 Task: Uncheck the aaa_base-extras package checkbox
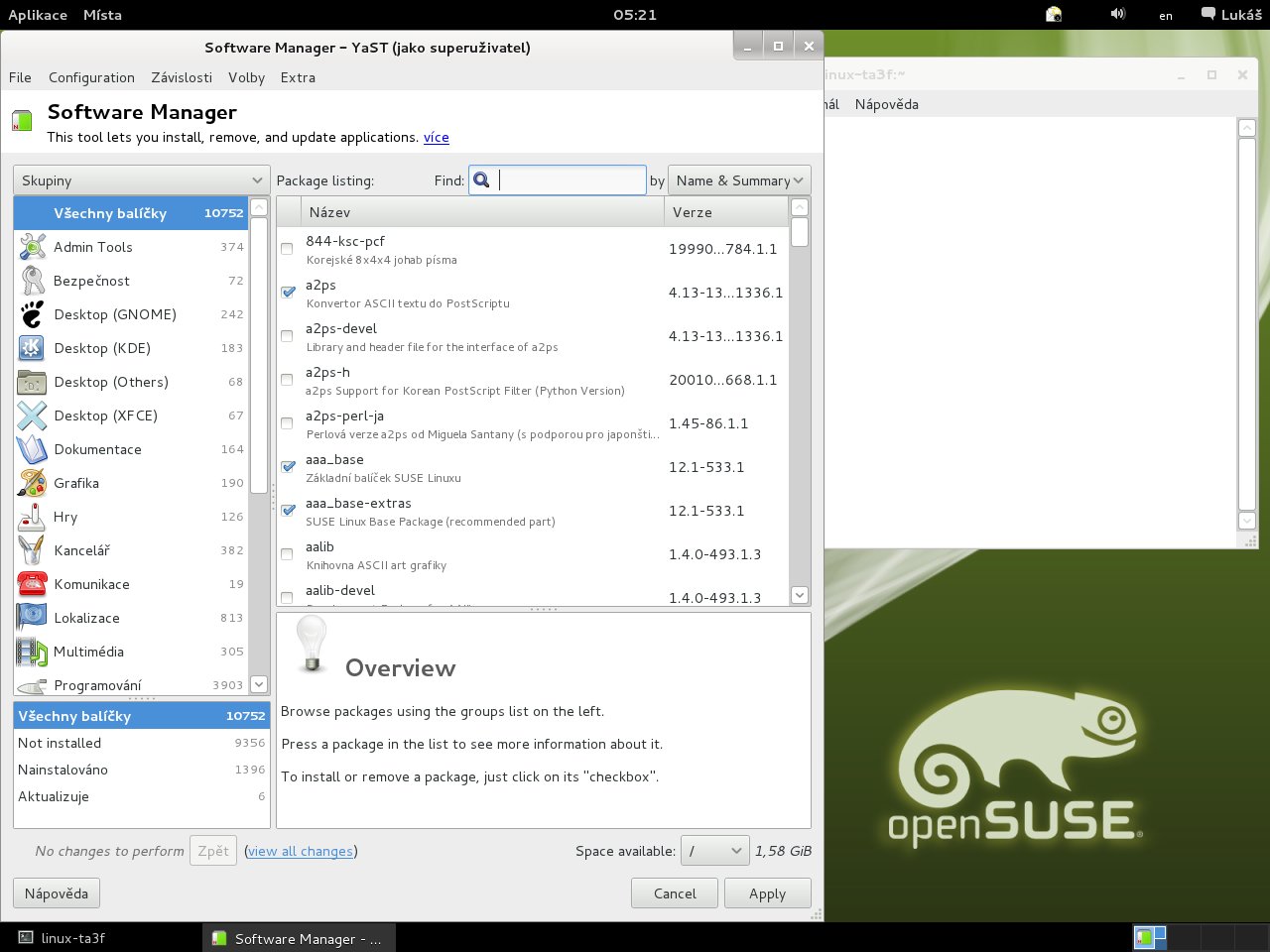288,511
